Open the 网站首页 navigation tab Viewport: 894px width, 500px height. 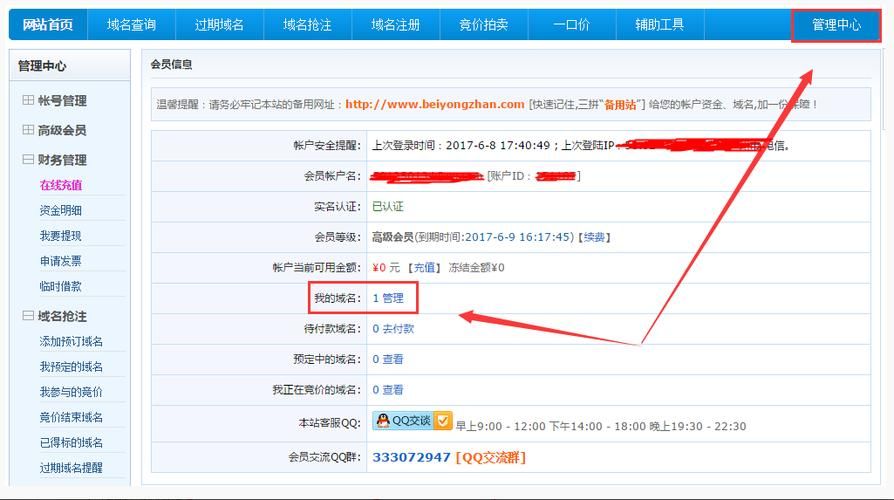click(48, 25)
